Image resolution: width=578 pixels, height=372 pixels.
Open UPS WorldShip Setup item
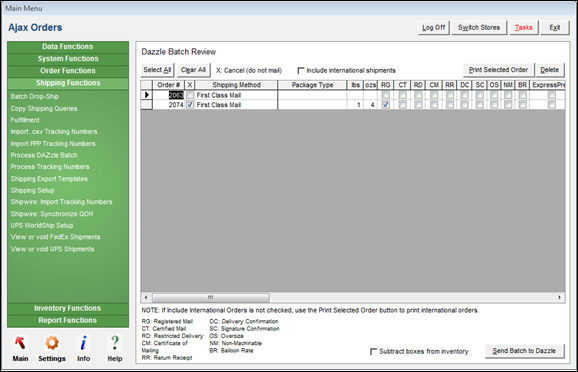pos(42,225)
